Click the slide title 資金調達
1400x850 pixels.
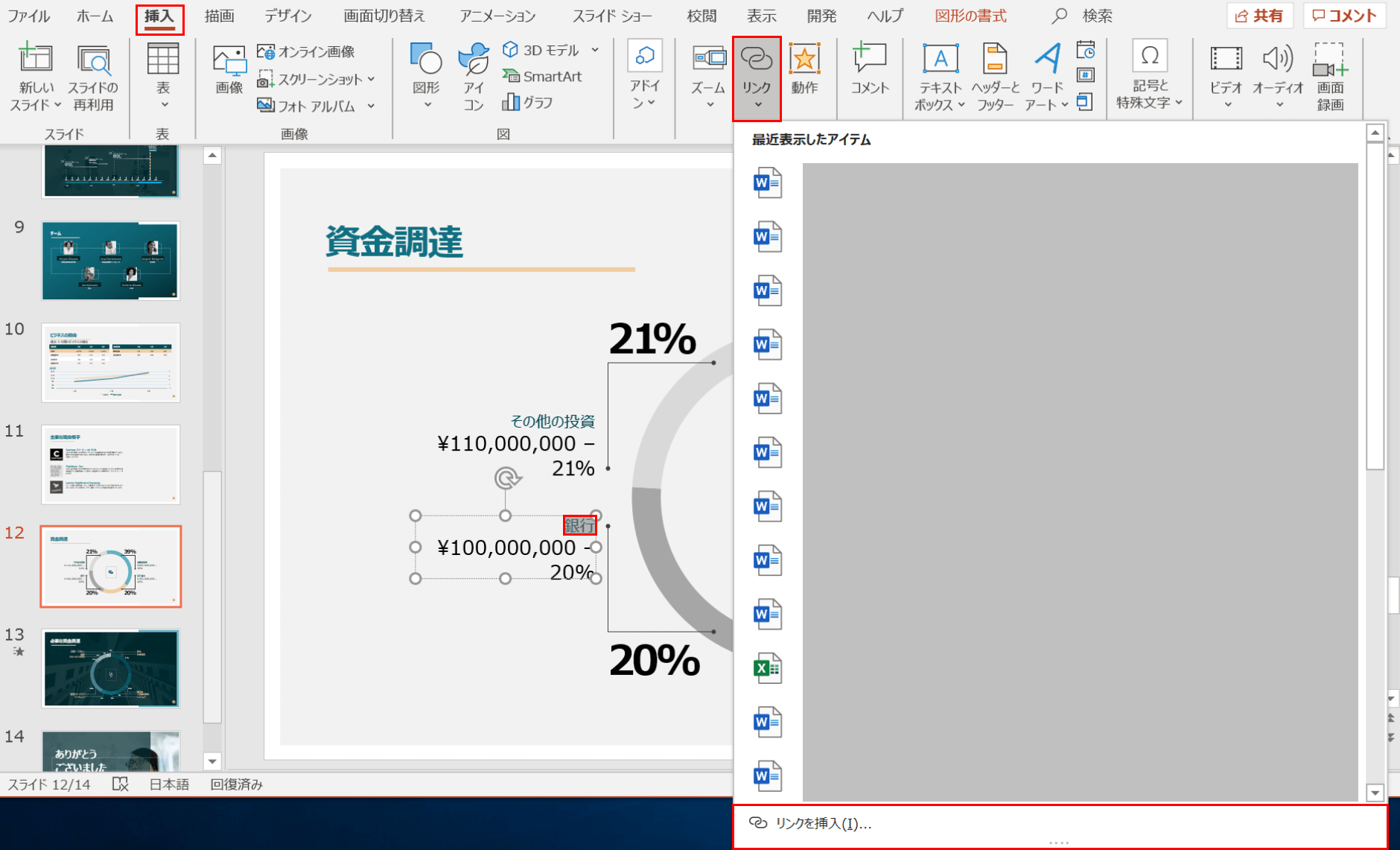point(395,242)
